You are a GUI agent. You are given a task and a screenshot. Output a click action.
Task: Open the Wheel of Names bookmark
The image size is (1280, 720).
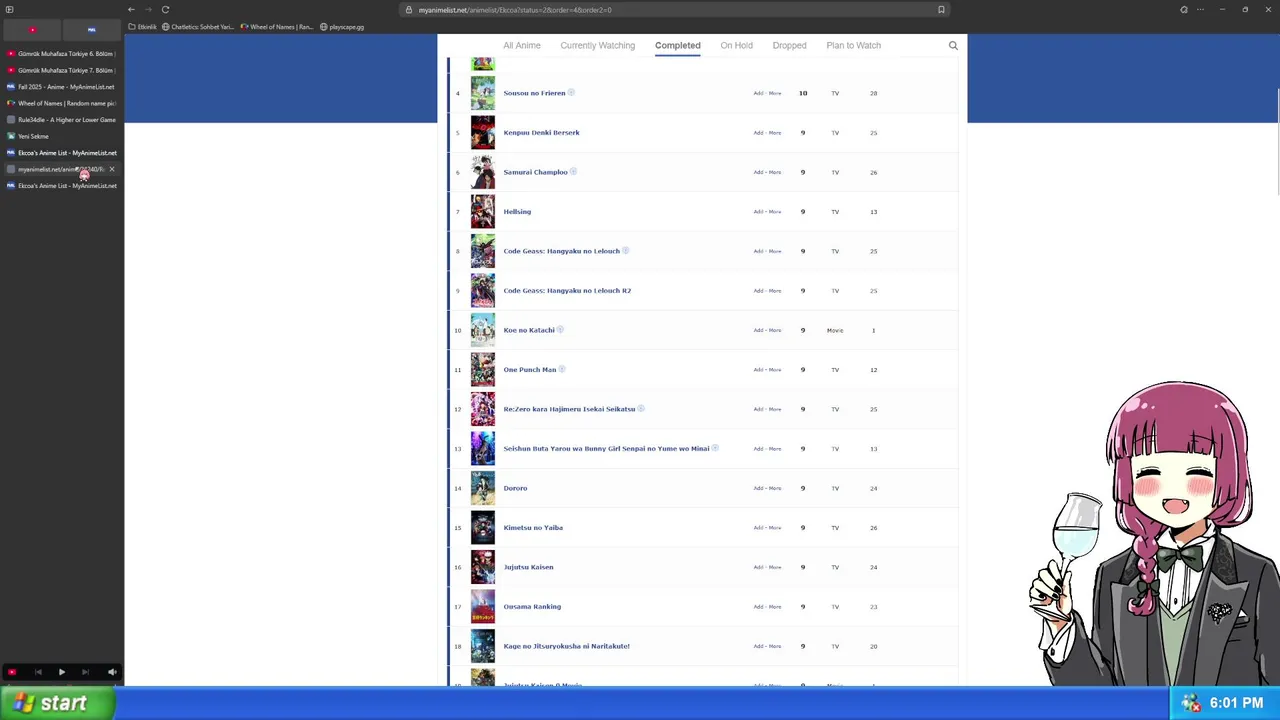click(x=277, y=27)
